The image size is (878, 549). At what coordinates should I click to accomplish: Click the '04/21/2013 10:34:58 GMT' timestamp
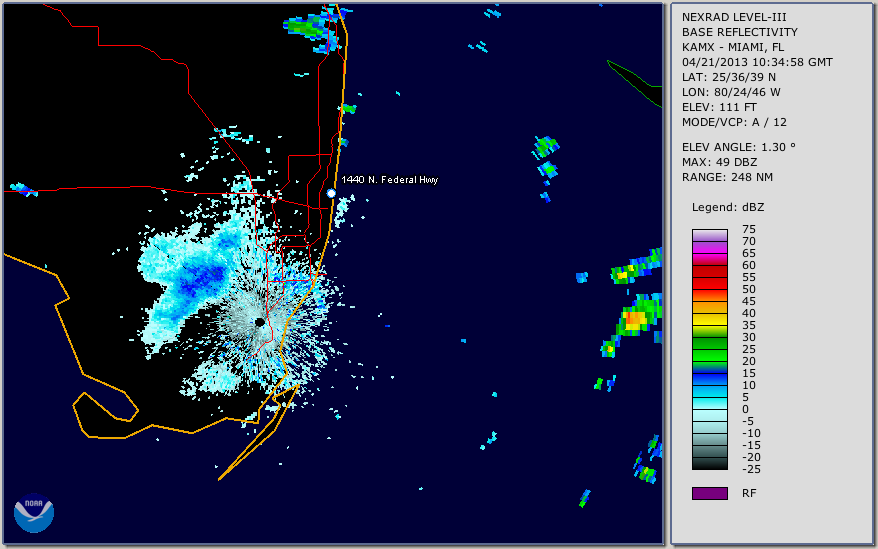coord(757,62)
